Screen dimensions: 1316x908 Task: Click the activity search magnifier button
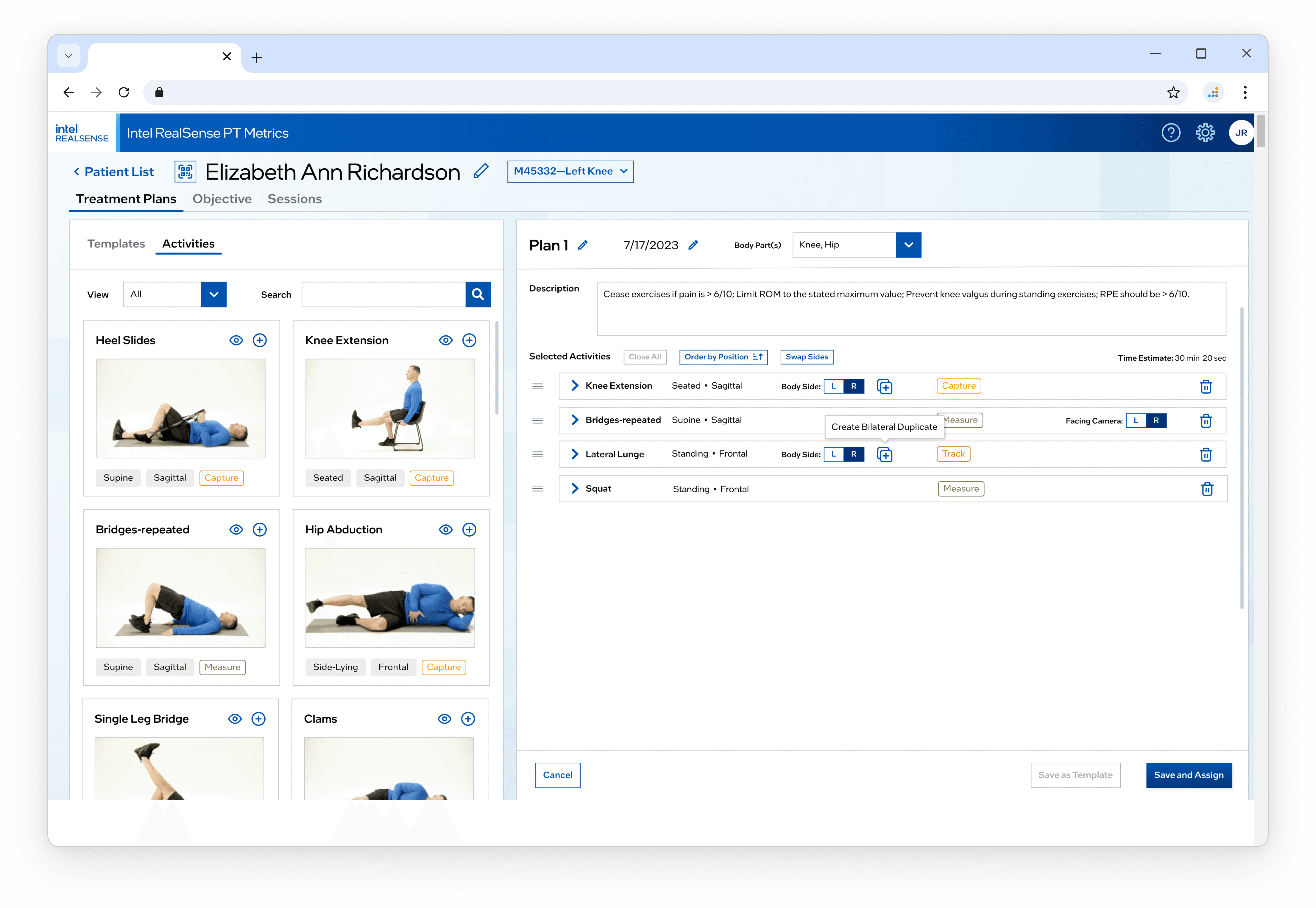(478, 294)
